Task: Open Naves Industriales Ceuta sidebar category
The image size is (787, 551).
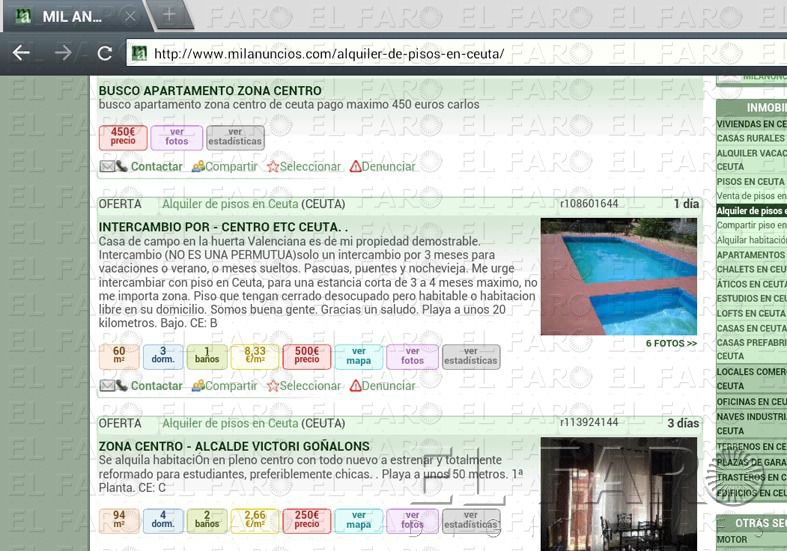Action: pyautogui.click(x=751, y=424)
